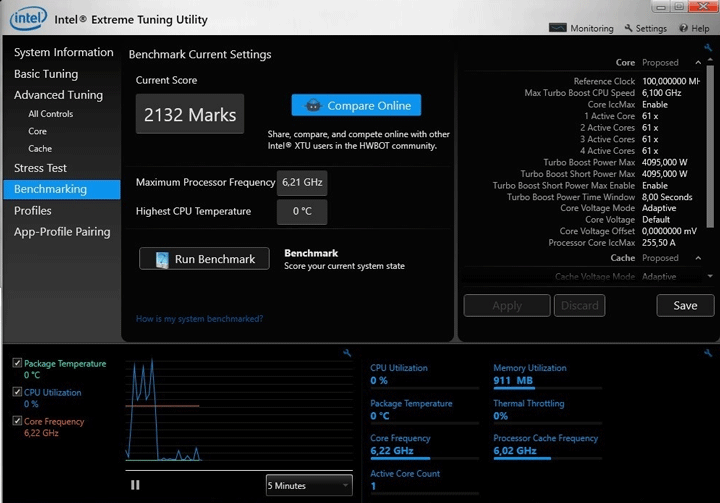Viewport: 720px width, 503px height.
Task: Click Turbo Boost Power Time Window 8,00 Seconds
Action: (x=667, y=197)
